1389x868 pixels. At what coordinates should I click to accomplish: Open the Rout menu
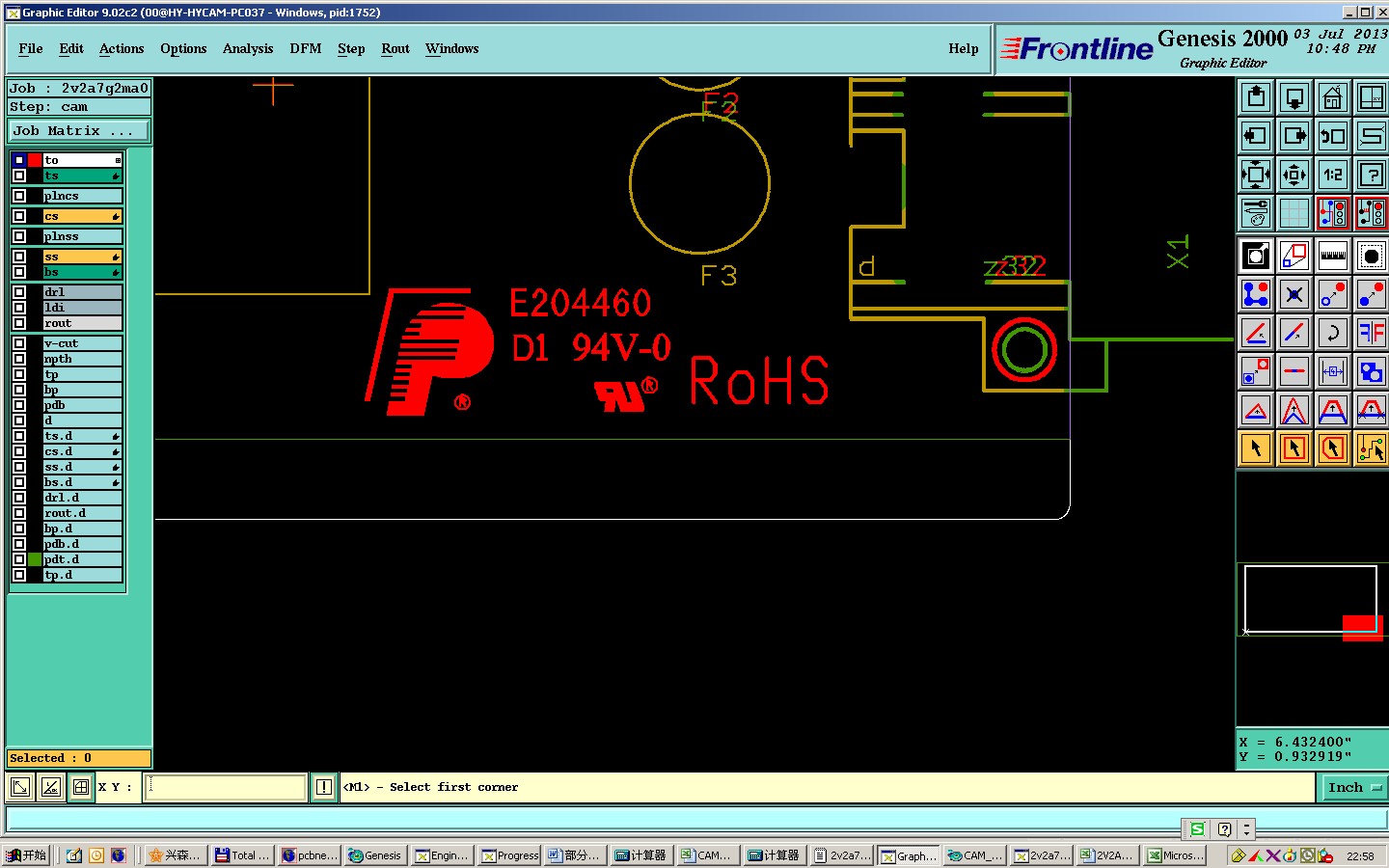tap(395, 48)
